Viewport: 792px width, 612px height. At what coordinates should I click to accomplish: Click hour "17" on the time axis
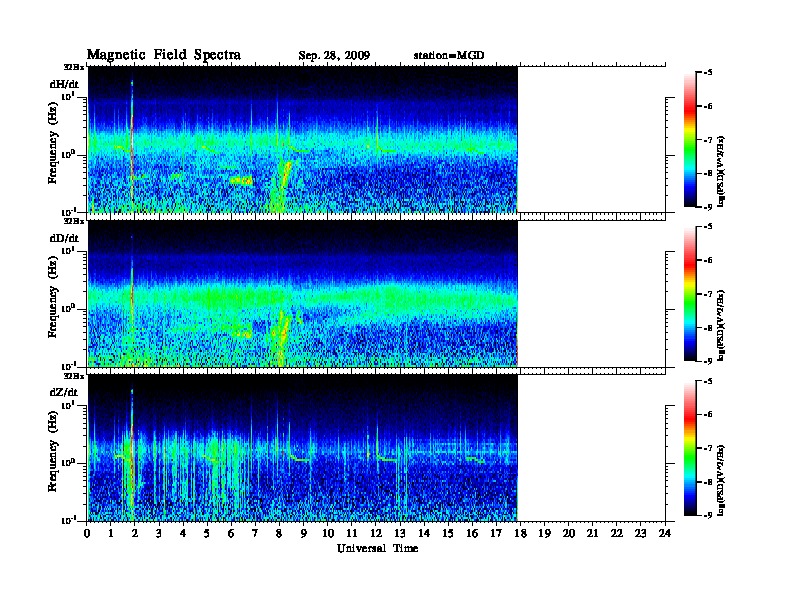497,534
